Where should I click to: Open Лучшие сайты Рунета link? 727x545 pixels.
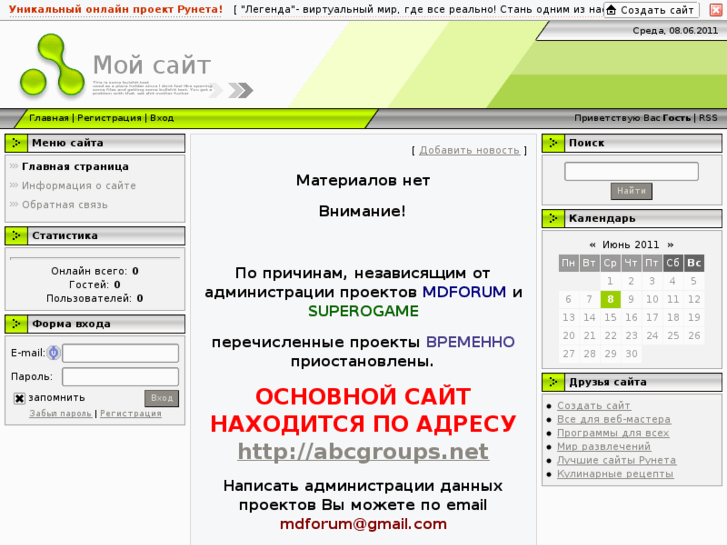pos(616,460)
